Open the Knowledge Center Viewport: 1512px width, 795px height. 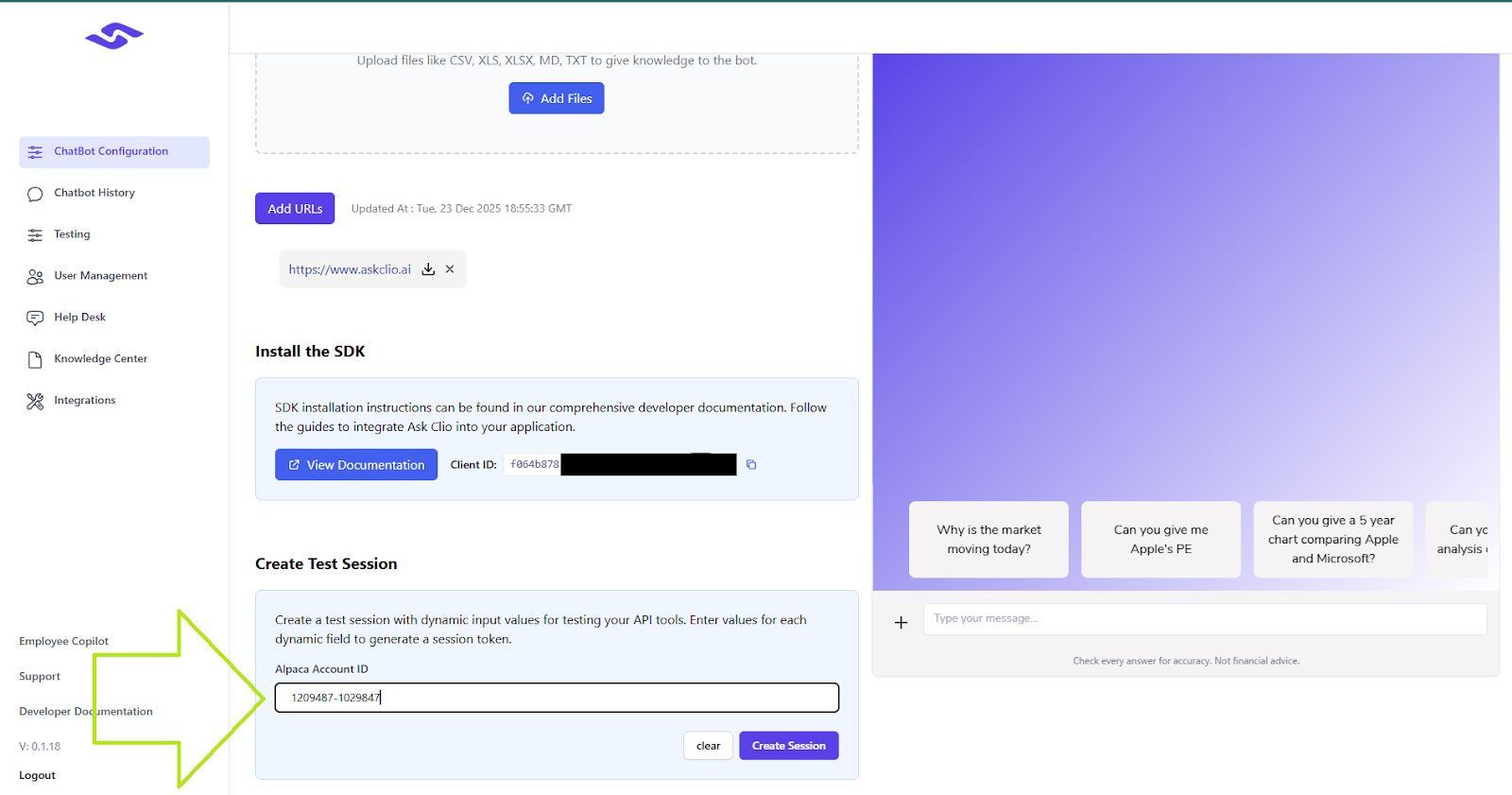[100, 359]
